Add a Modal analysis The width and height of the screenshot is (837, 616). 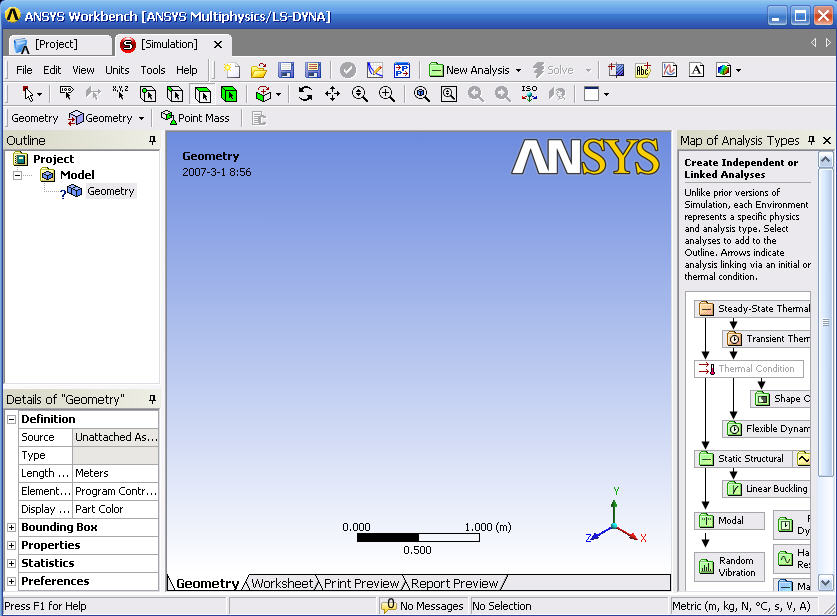coord(730,520)
